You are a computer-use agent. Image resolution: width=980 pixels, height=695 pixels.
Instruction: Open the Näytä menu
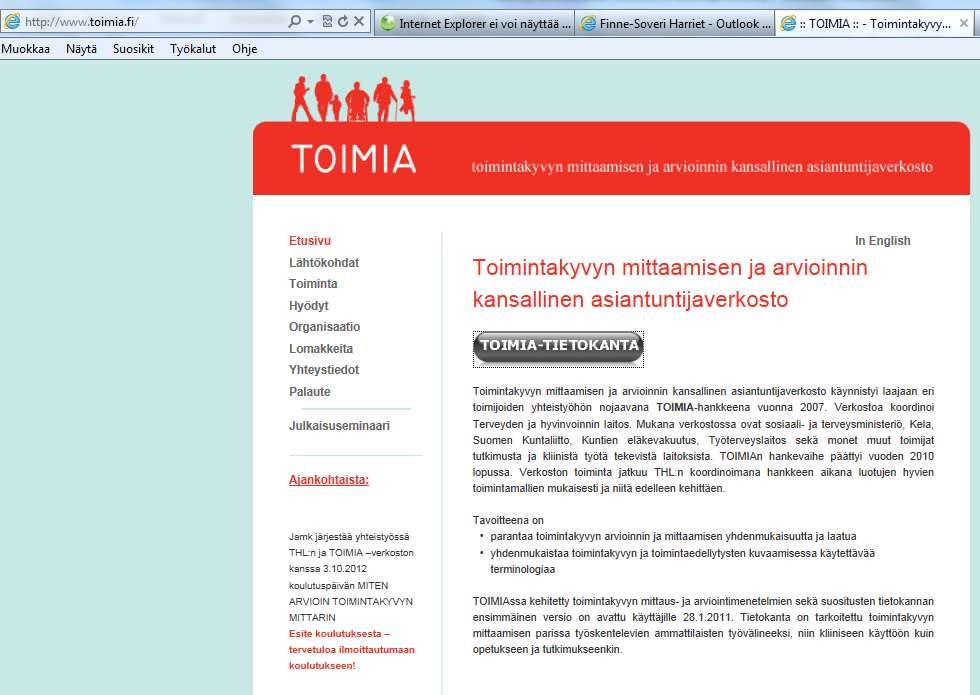pyautogui.click(x=81, y=49)
